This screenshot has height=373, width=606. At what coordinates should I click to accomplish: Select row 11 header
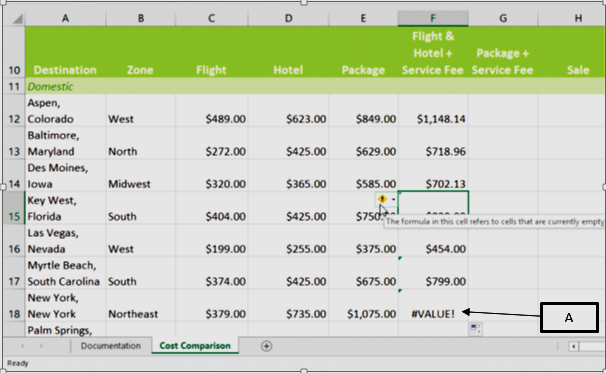[x=14, y=86]
